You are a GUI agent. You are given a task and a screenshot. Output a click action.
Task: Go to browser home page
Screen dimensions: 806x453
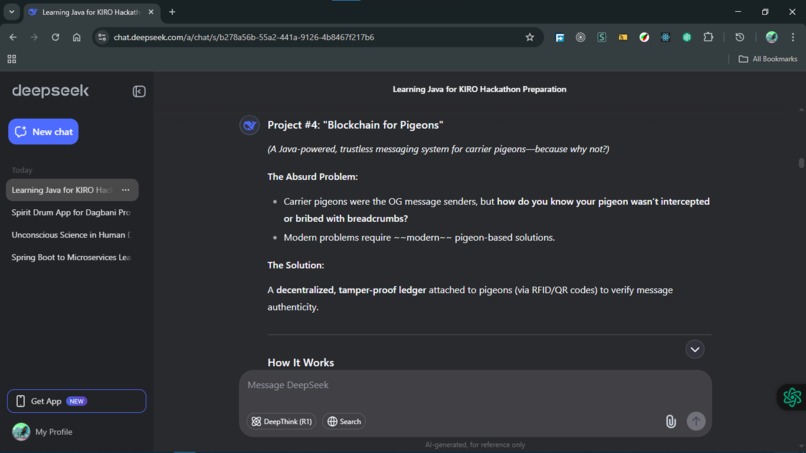point(77,37)
